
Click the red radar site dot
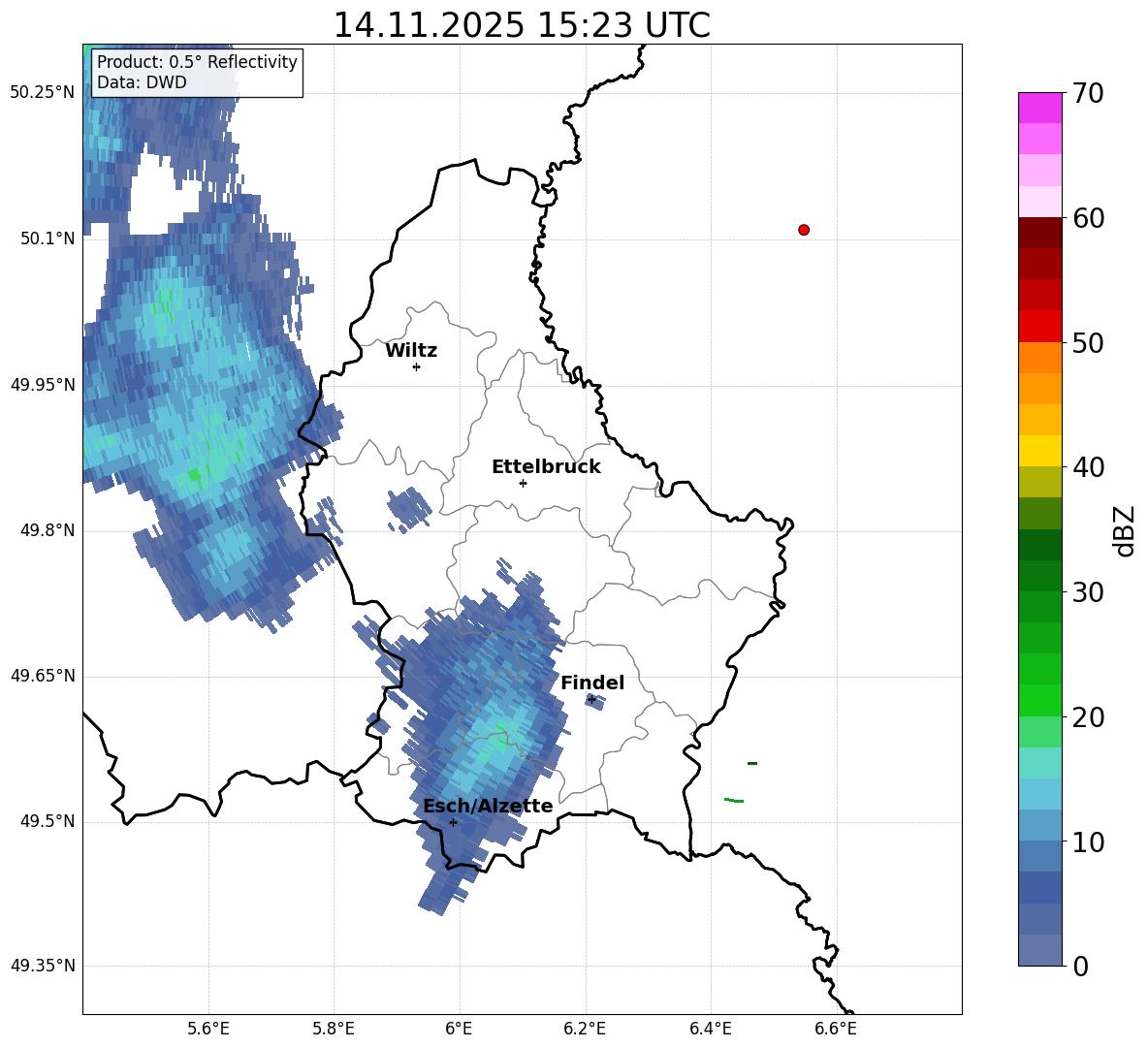coord(804,230)
